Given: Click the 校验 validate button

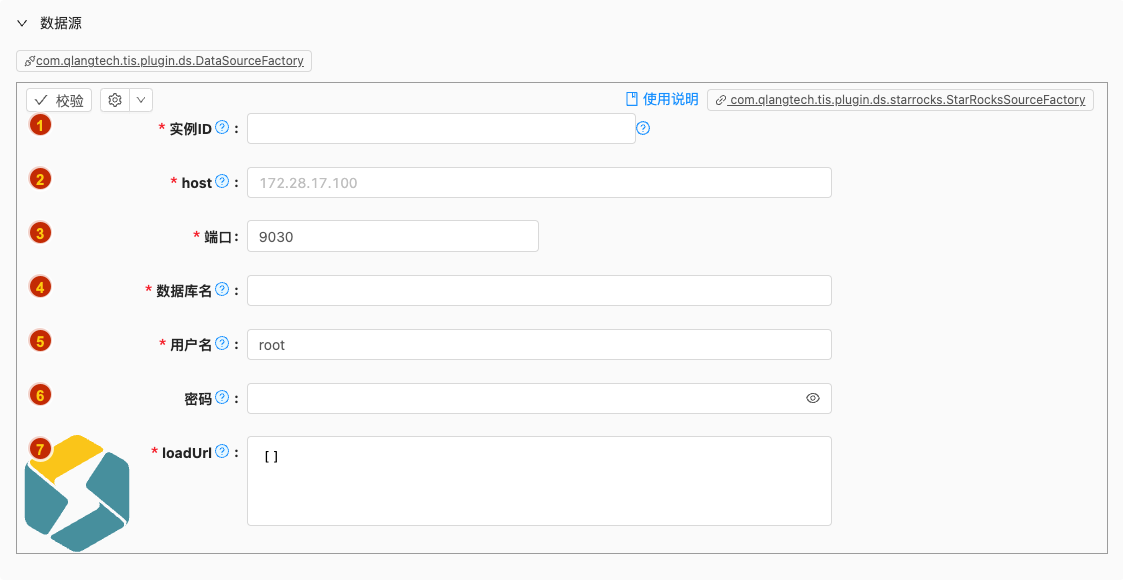Looking at the screenshot, I should click(x=59, y=100).
